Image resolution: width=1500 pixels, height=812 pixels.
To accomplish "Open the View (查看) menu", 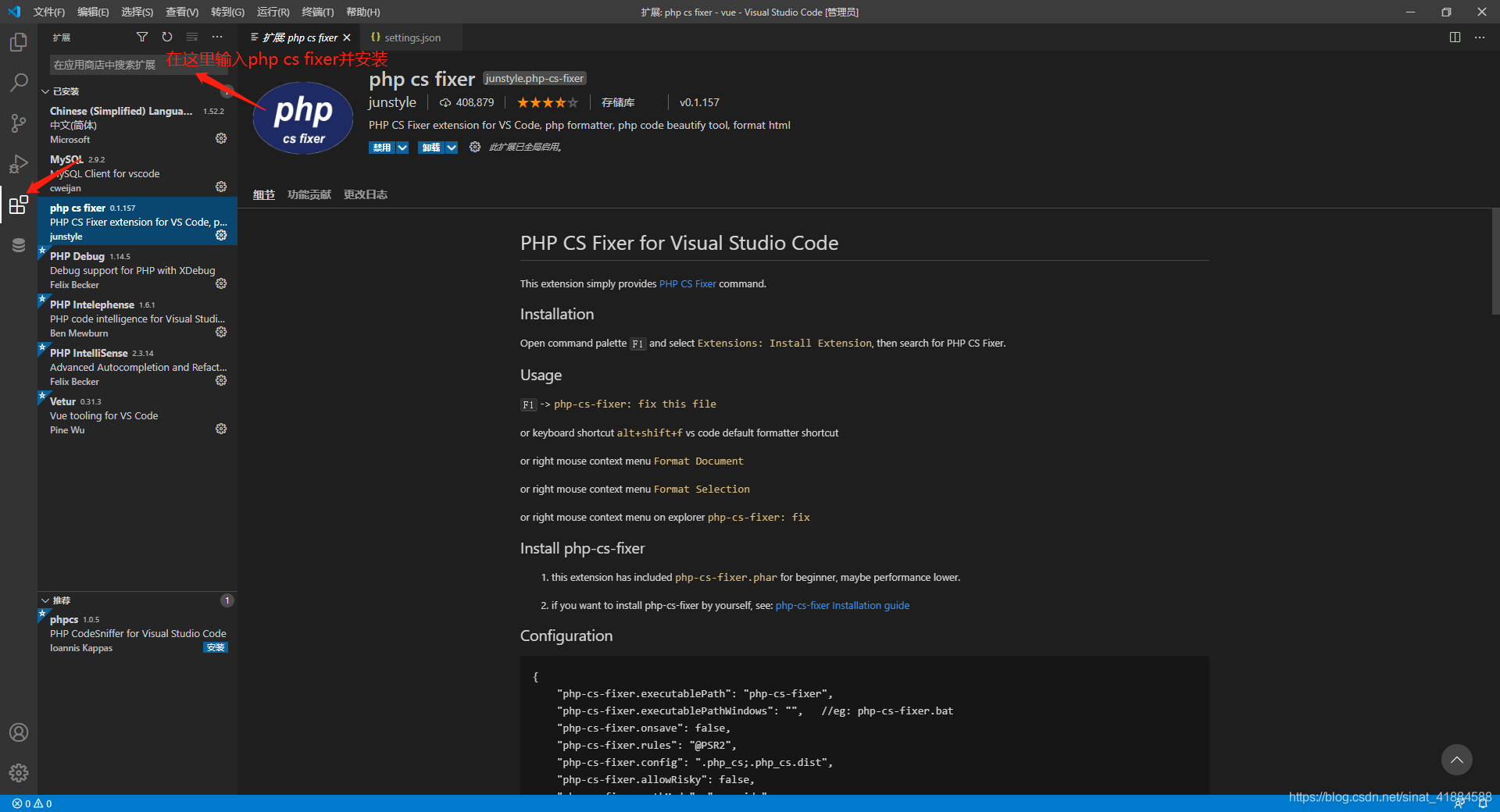I will pyautogui.click(x=182, y=12).
